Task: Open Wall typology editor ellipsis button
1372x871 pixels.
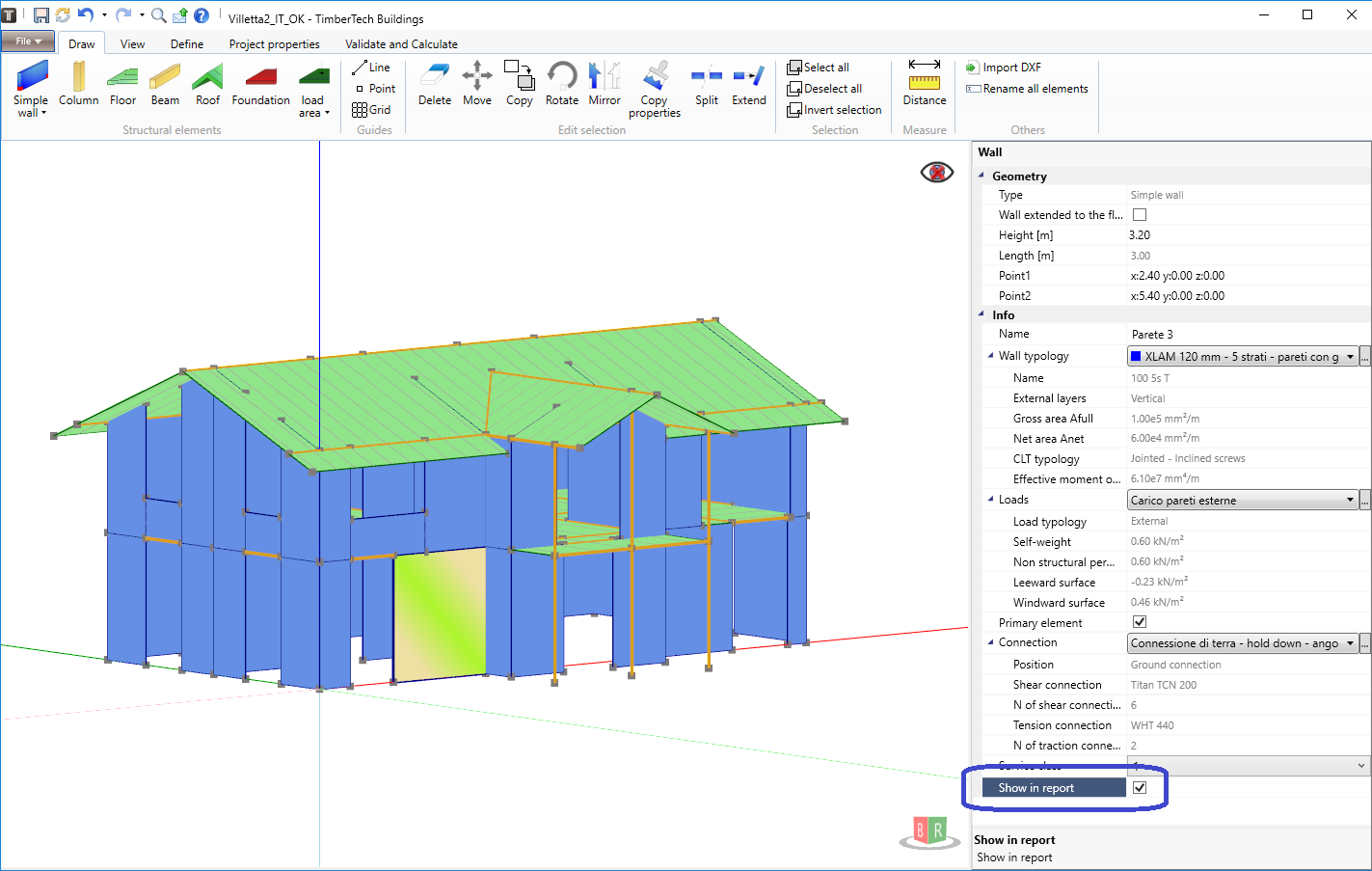Action: coord(1365,357)
